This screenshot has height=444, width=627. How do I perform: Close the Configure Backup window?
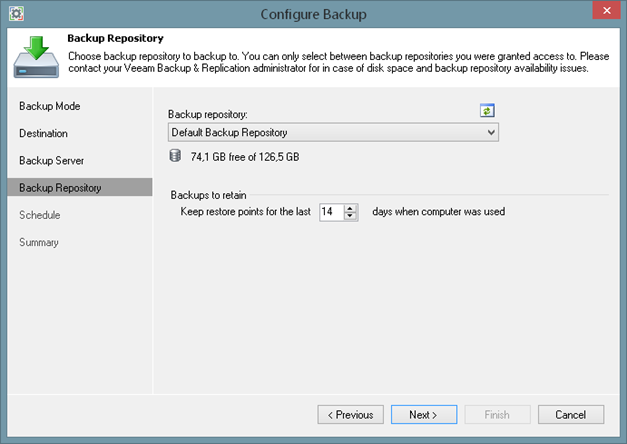(x=601, y=12)
